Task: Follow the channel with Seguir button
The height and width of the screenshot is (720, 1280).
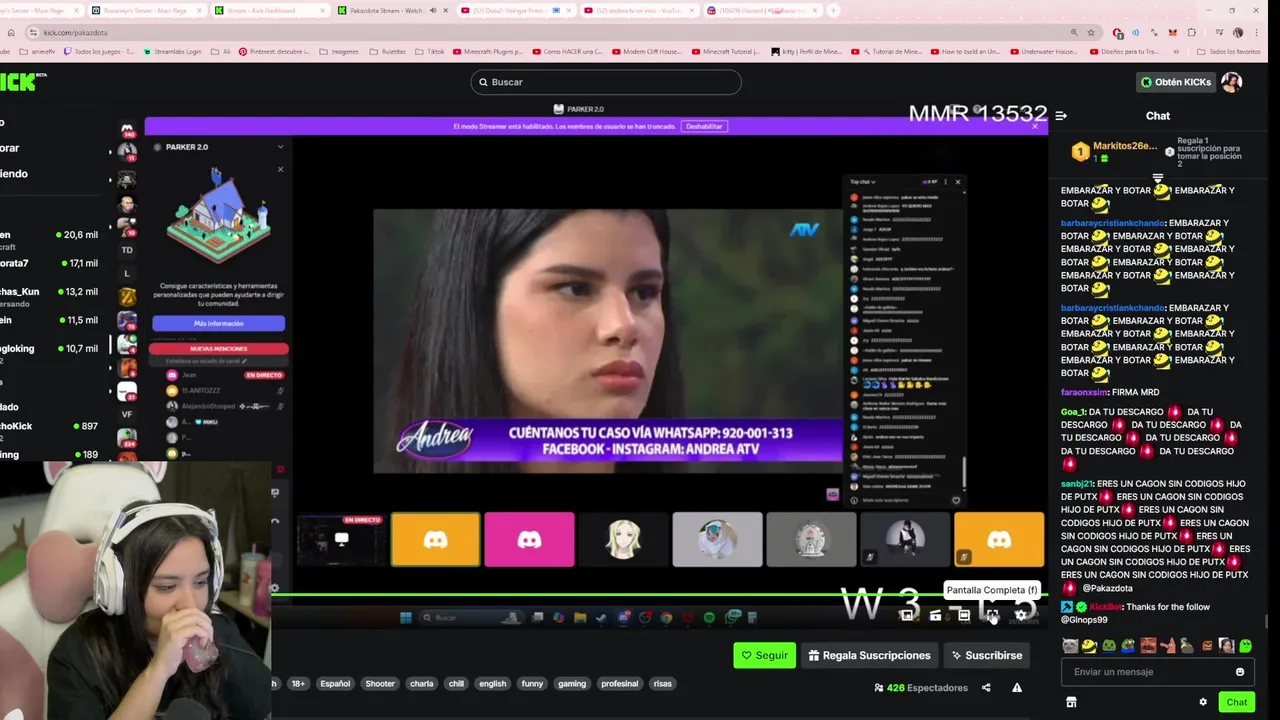Action: [x=765, y=655]
